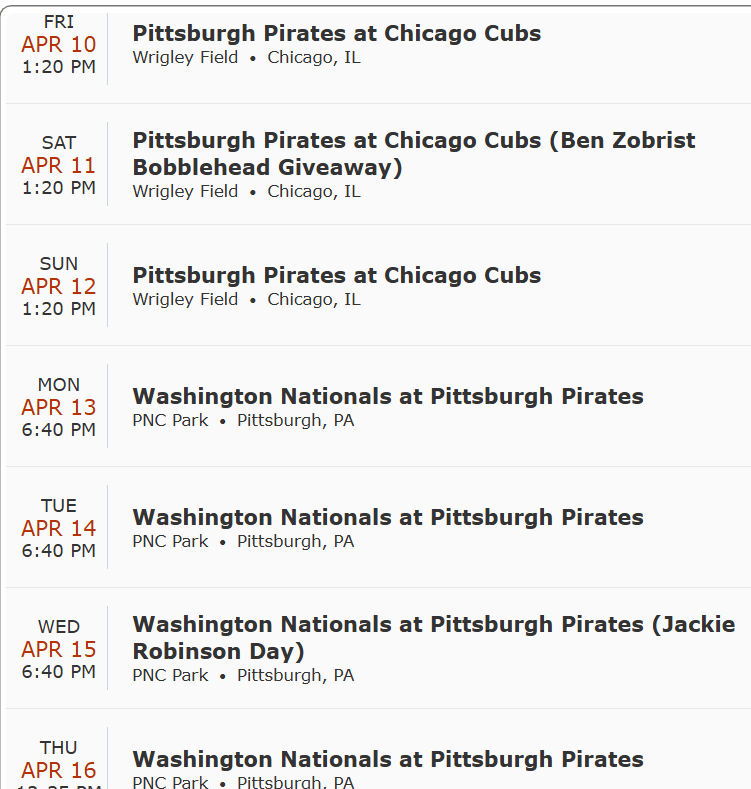Image resolution: width=751 pixels, height=789 pixels.
Task: Click the SAT APR 11 date block
Action: [59, 165]
